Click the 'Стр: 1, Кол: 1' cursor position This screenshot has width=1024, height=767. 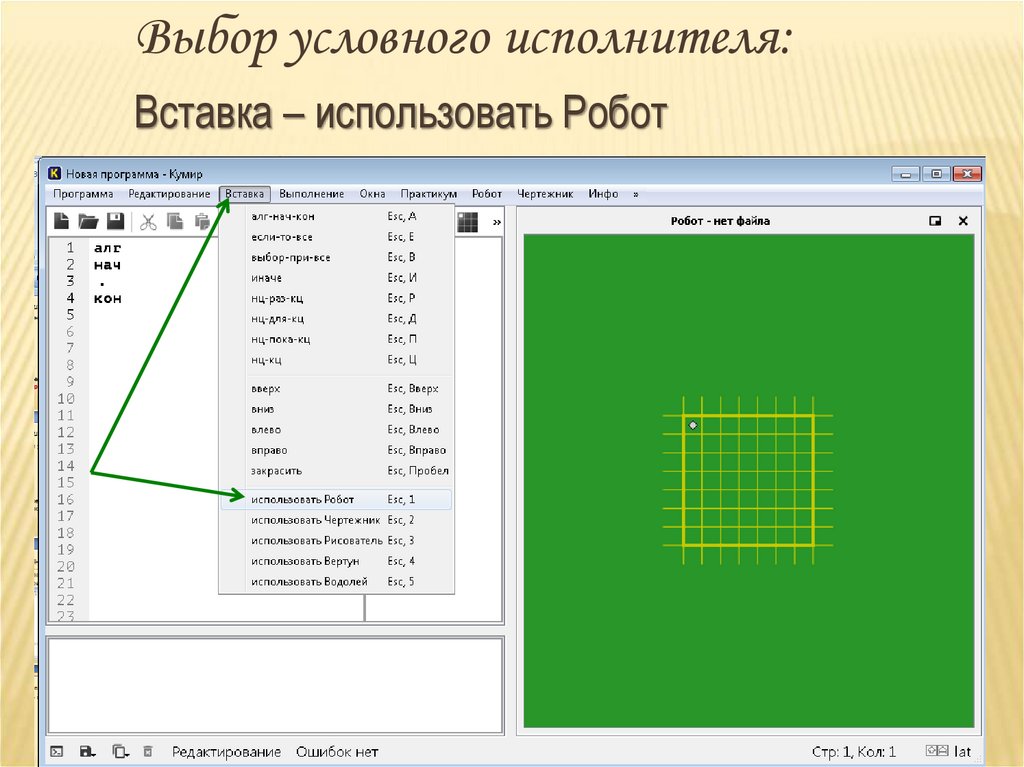click(854, 752)
